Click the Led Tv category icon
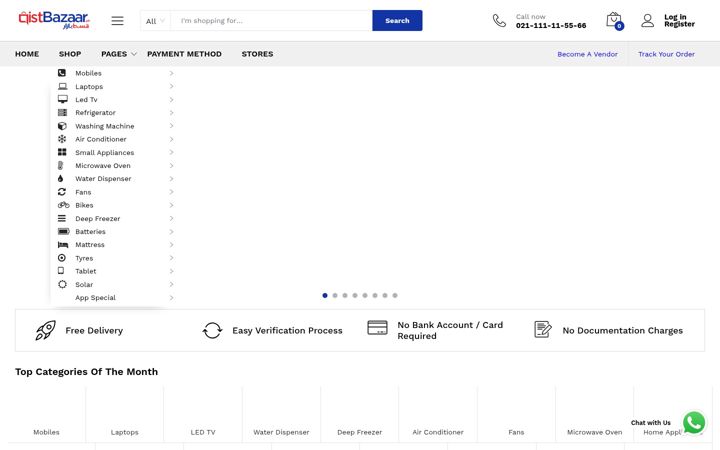This screenshot has width=720, height=450. tap(62, 99)
